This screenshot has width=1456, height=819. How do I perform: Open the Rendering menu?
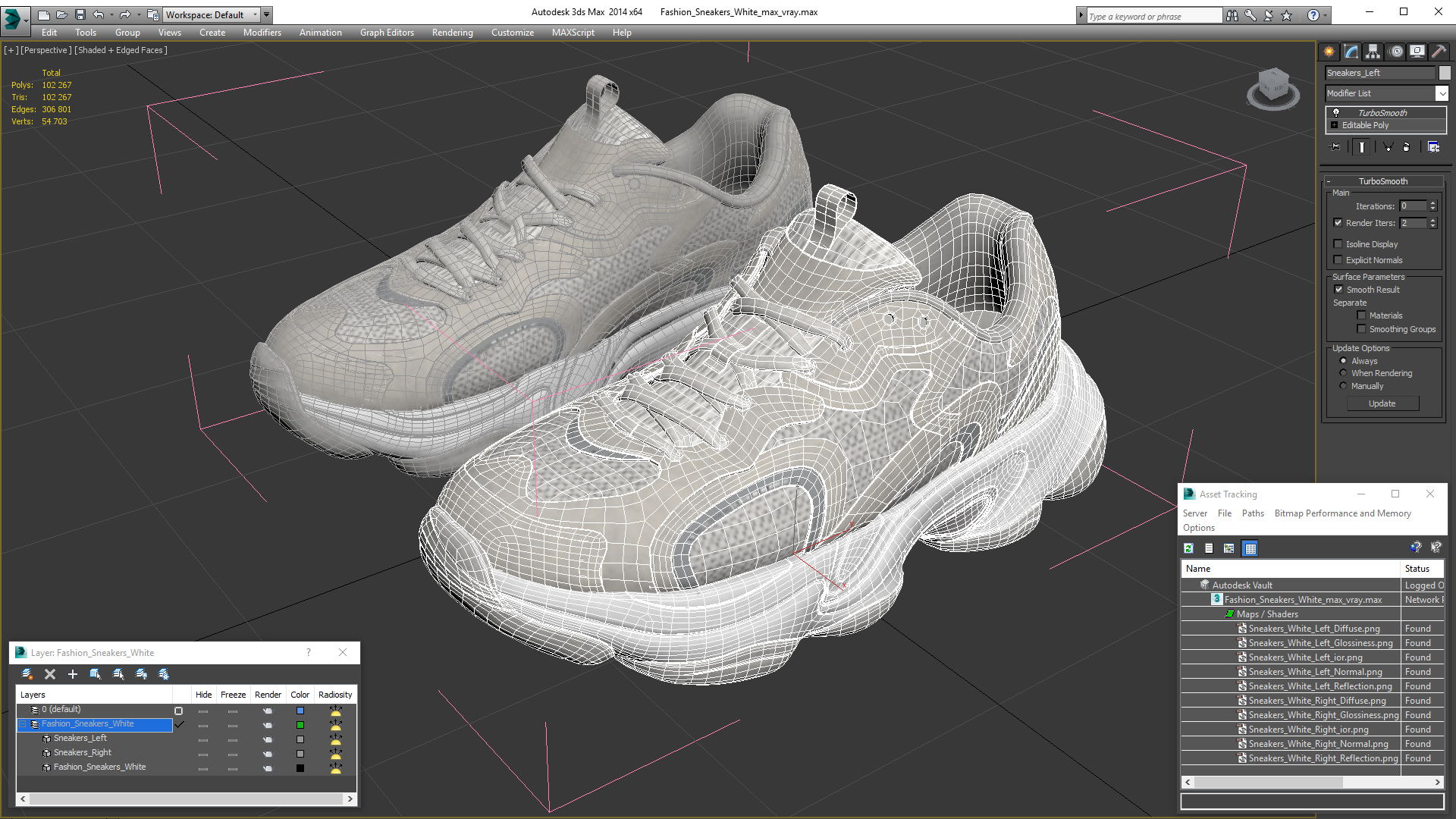tap(452, 33)
